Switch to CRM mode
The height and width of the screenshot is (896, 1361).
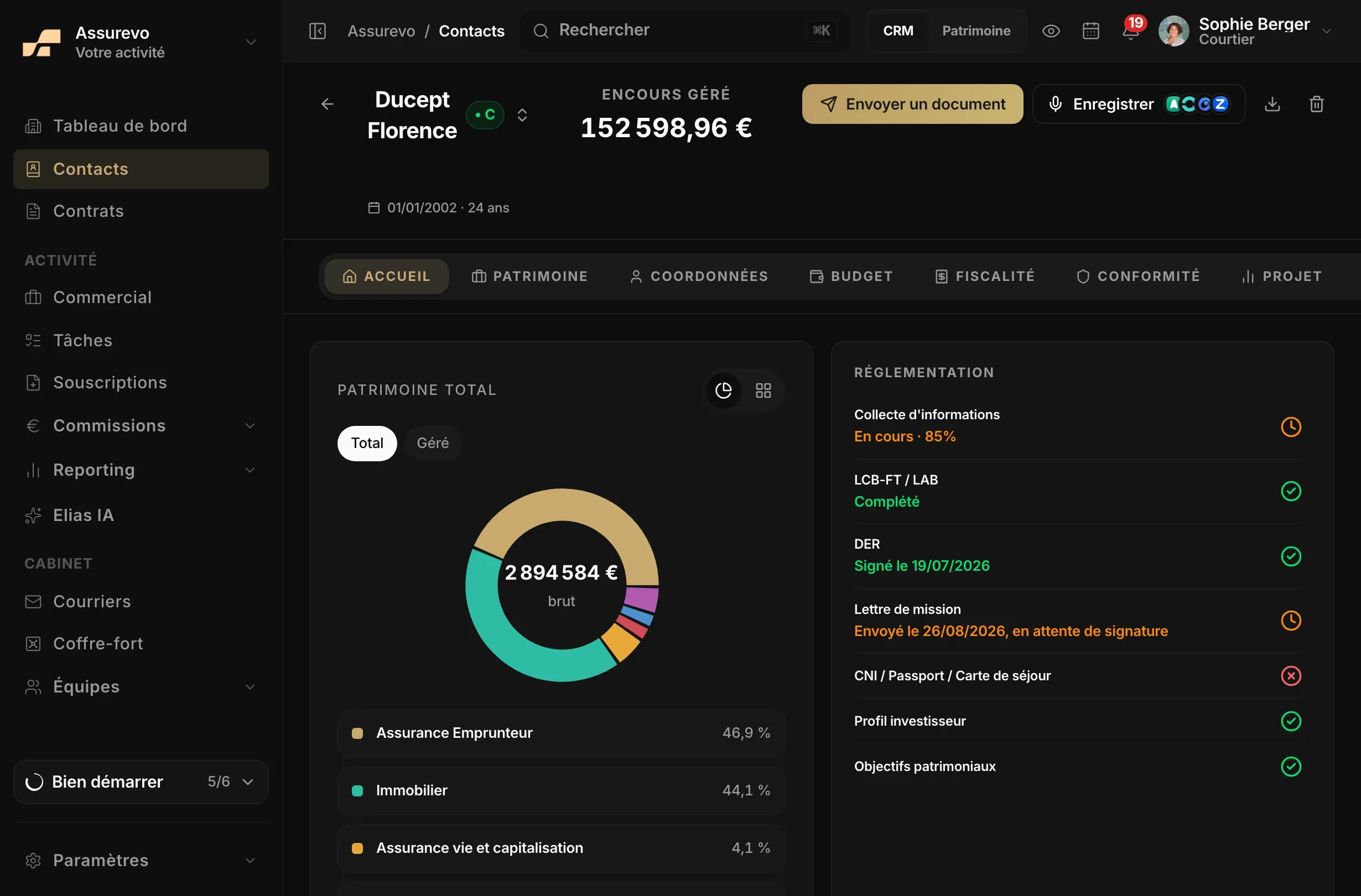(x=898, y=31)
